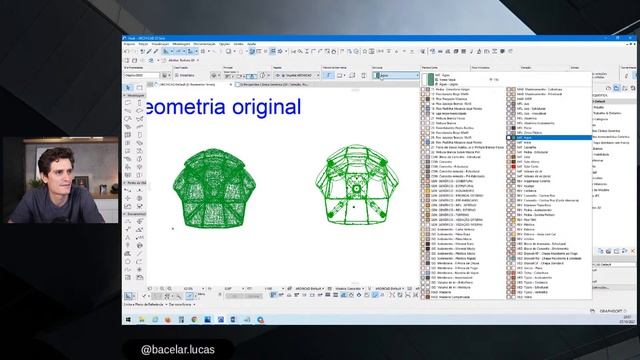The width and height of the screenshot is (640, 360).
Task: Open the Windows Start menu
Action: pyautogui.click(x=128, y=320)
